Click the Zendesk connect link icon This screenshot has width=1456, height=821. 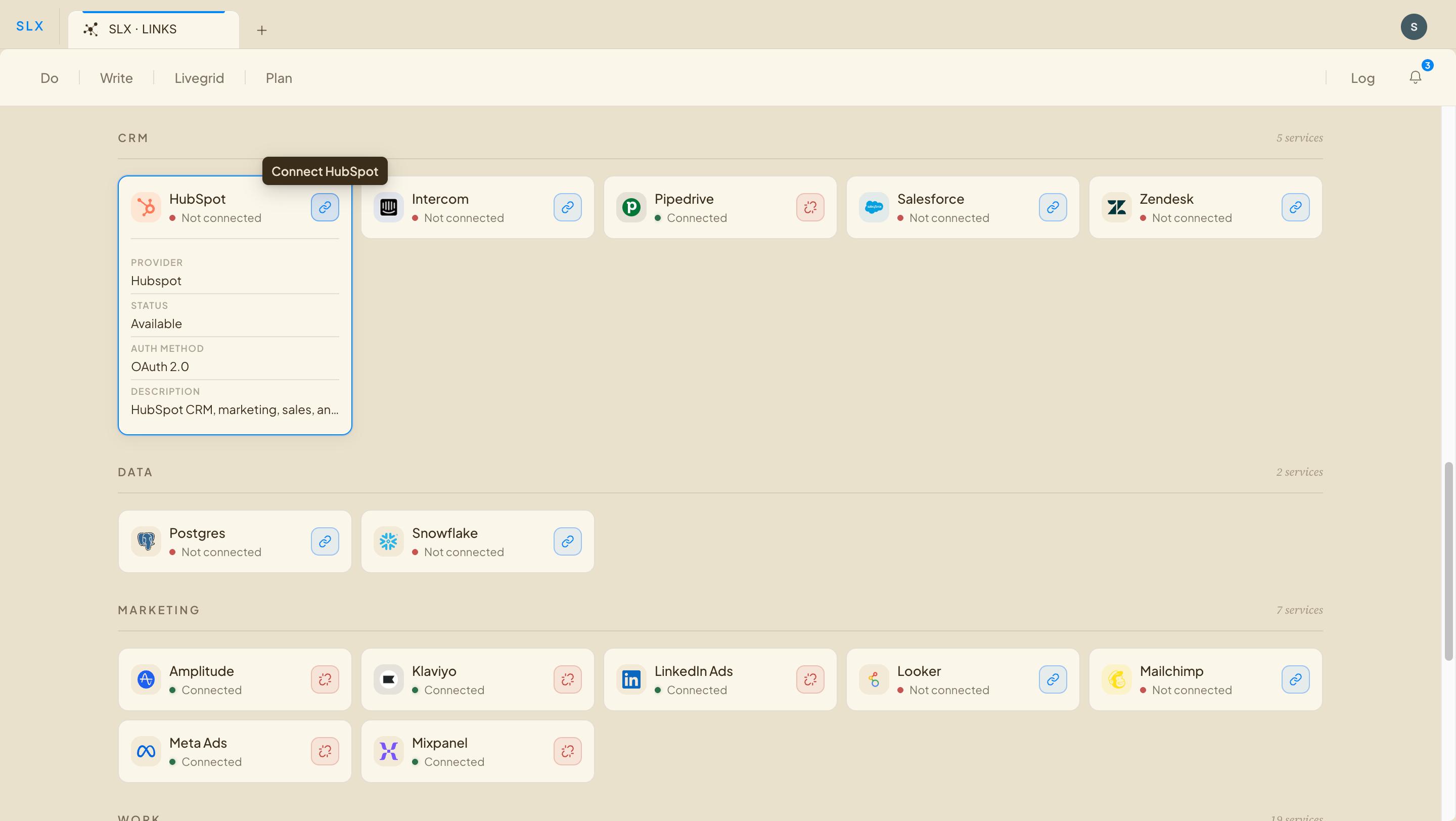(x=1295, y=207)
